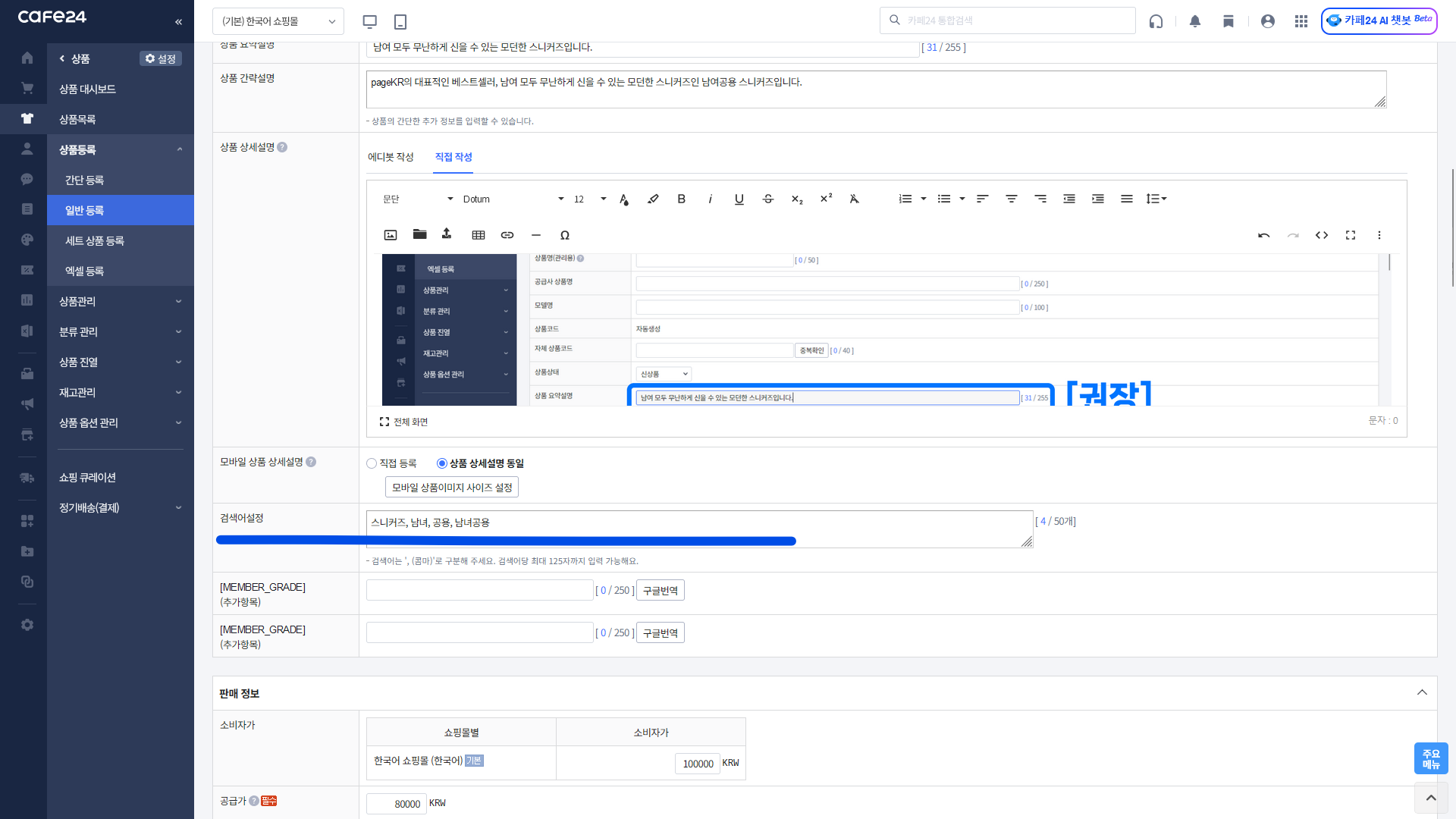Viewport: 1456px width, 819px height.
Task: Click the undo arrow in editor
Action: coord(1263,235)
